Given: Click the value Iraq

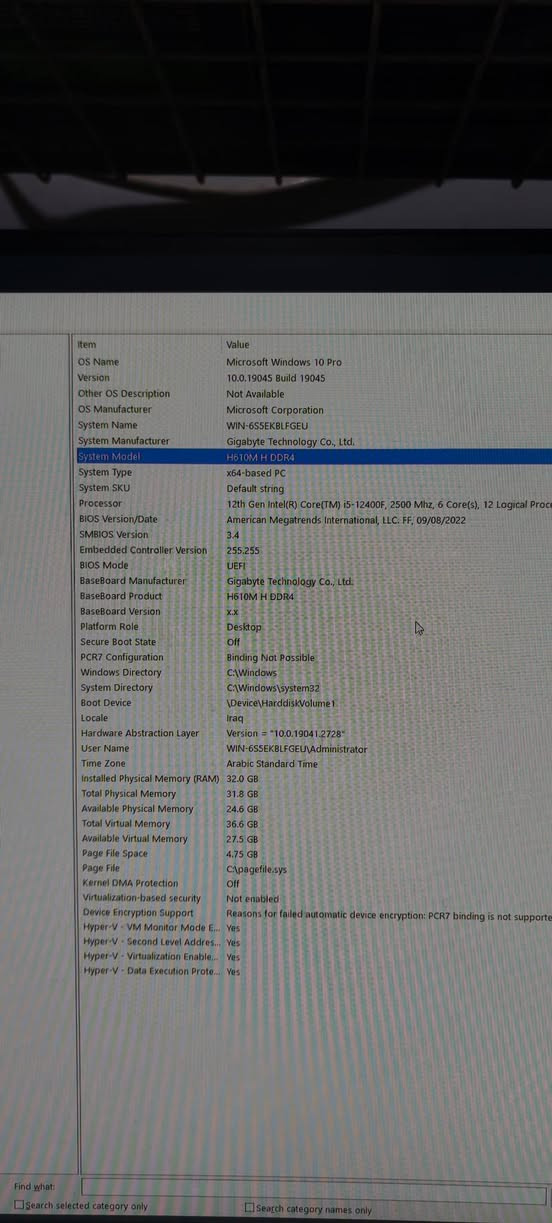Looking at the screenshot, I should click(x=235, y=718).
